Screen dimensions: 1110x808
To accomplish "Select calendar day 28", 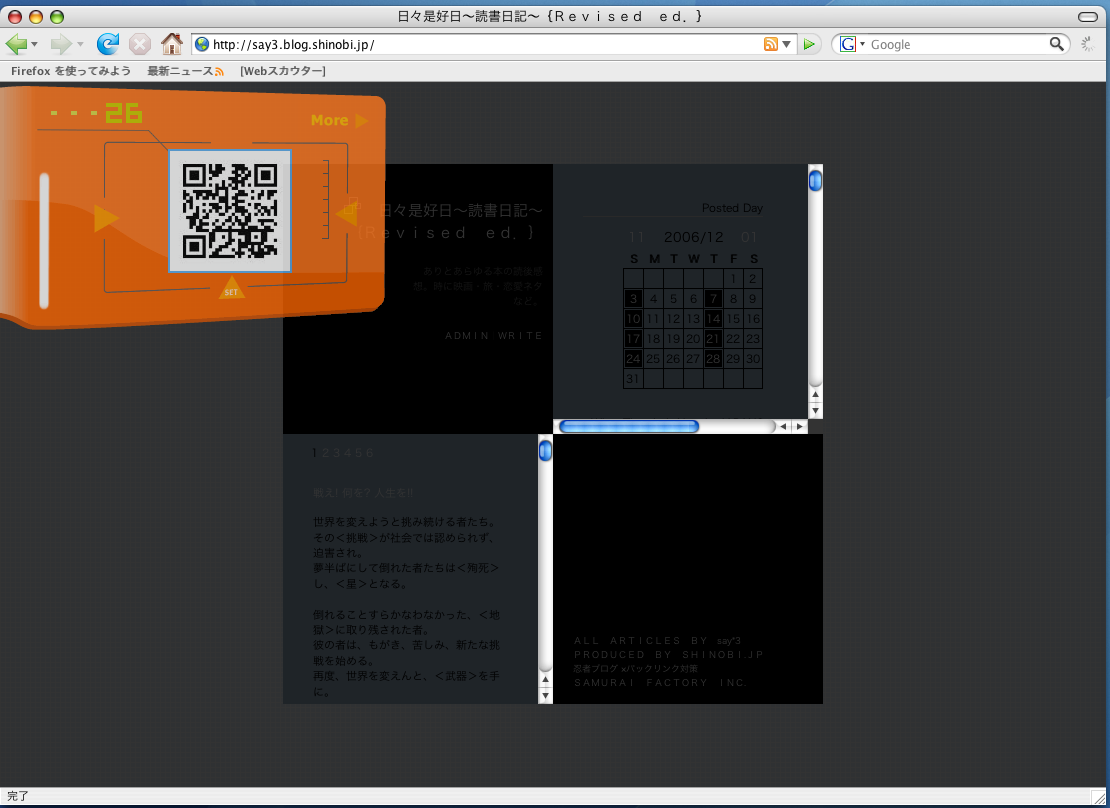I will [714, 358].
